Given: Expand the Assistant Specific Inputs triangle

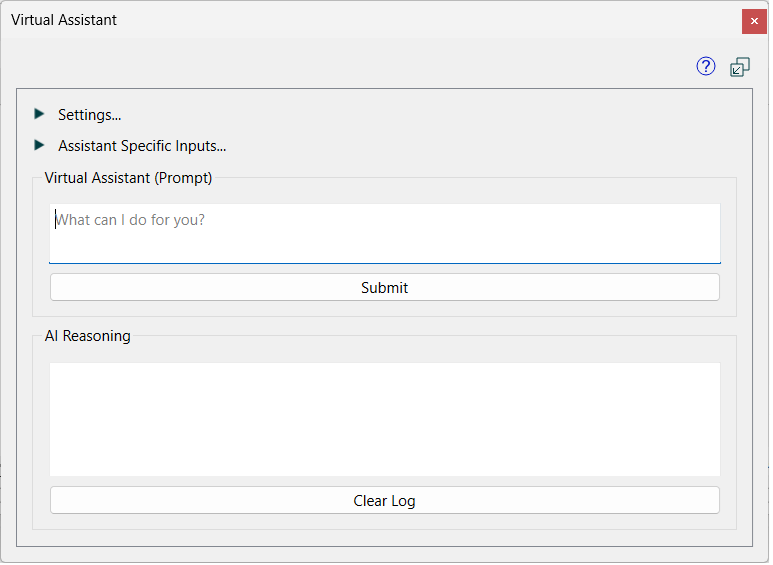Looking at the screenshot, I should (x=39, y=145).
